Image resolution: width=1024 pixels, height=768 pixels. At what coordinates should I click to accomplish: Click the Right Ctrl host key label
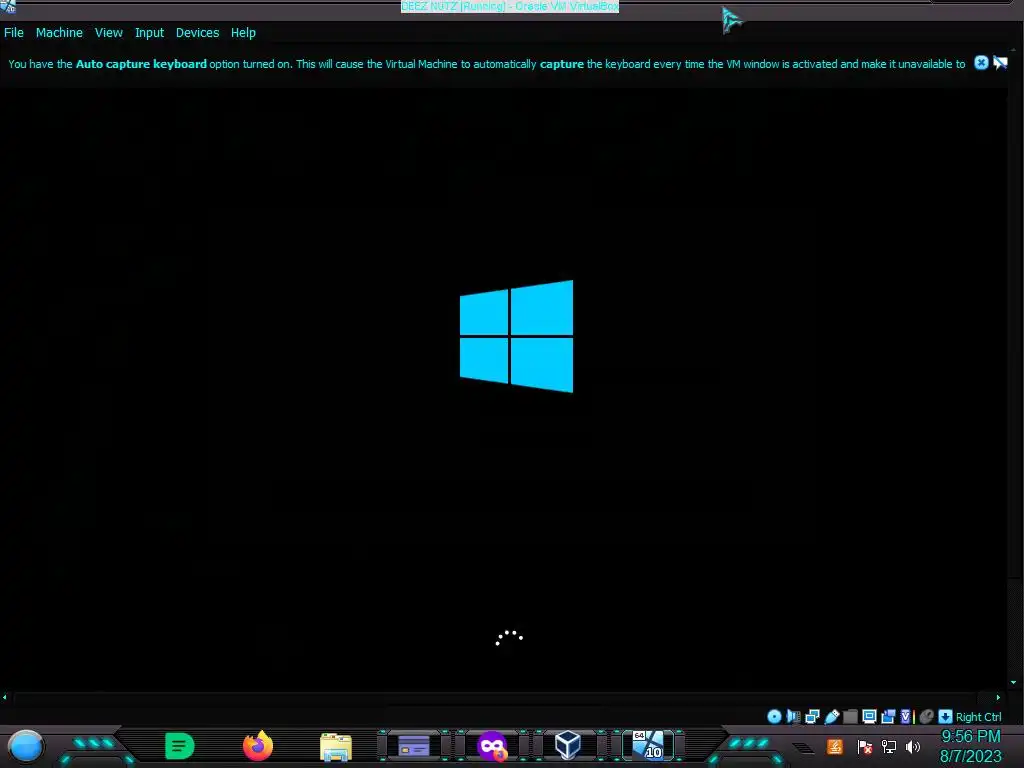coord(978,717)
